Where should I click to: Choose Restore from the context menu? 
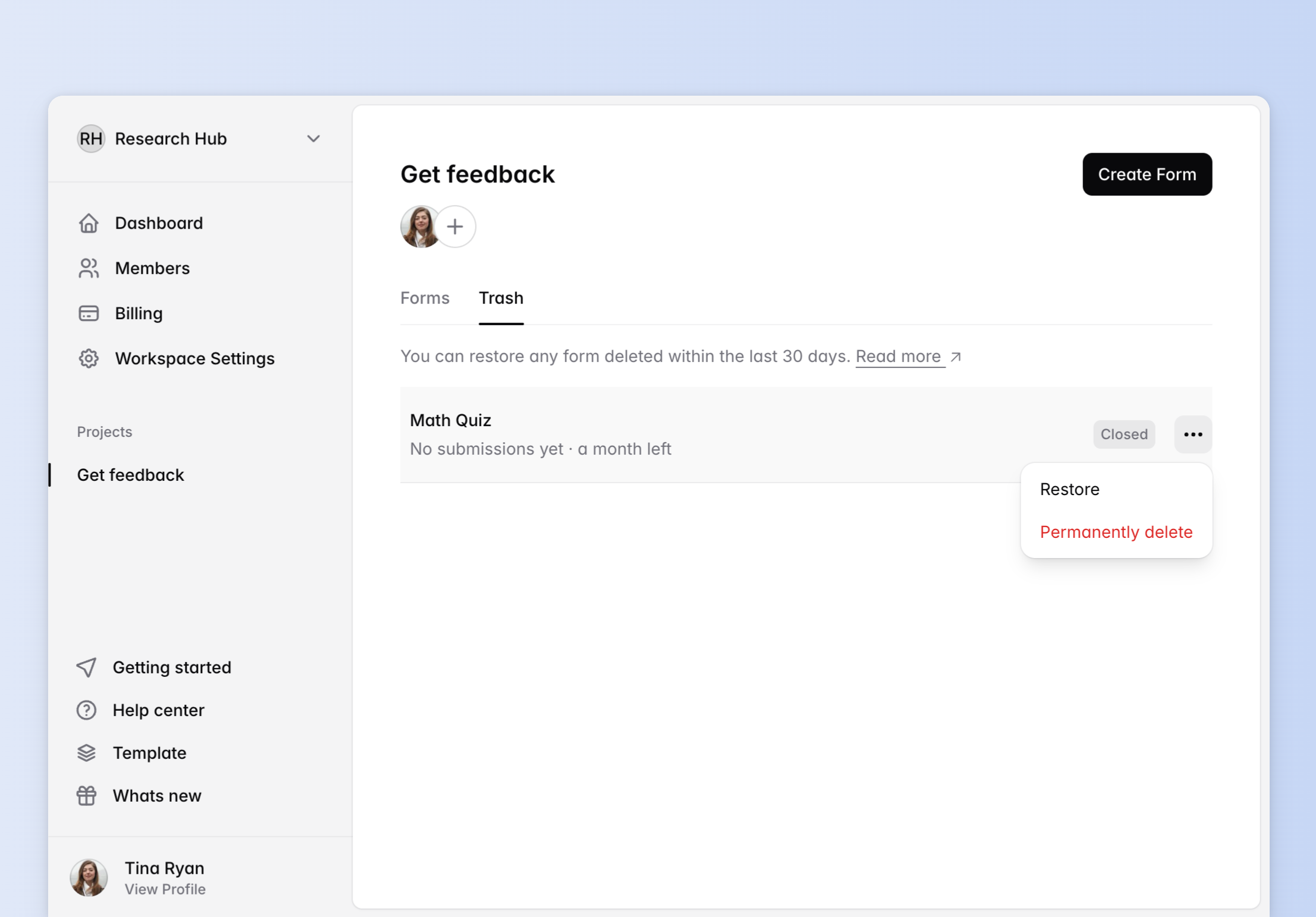pos(1069,489)
